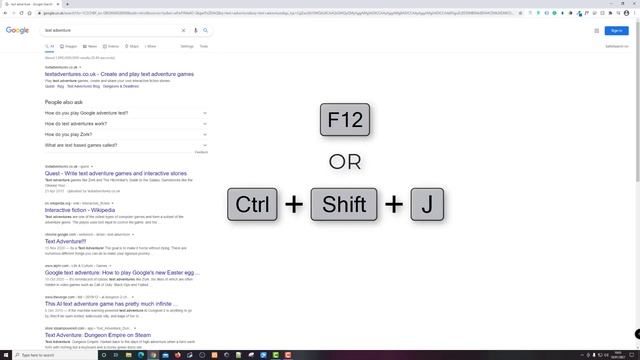Open 'Interactive fiction - Wikipedia' result

click(x=80, y=210)
